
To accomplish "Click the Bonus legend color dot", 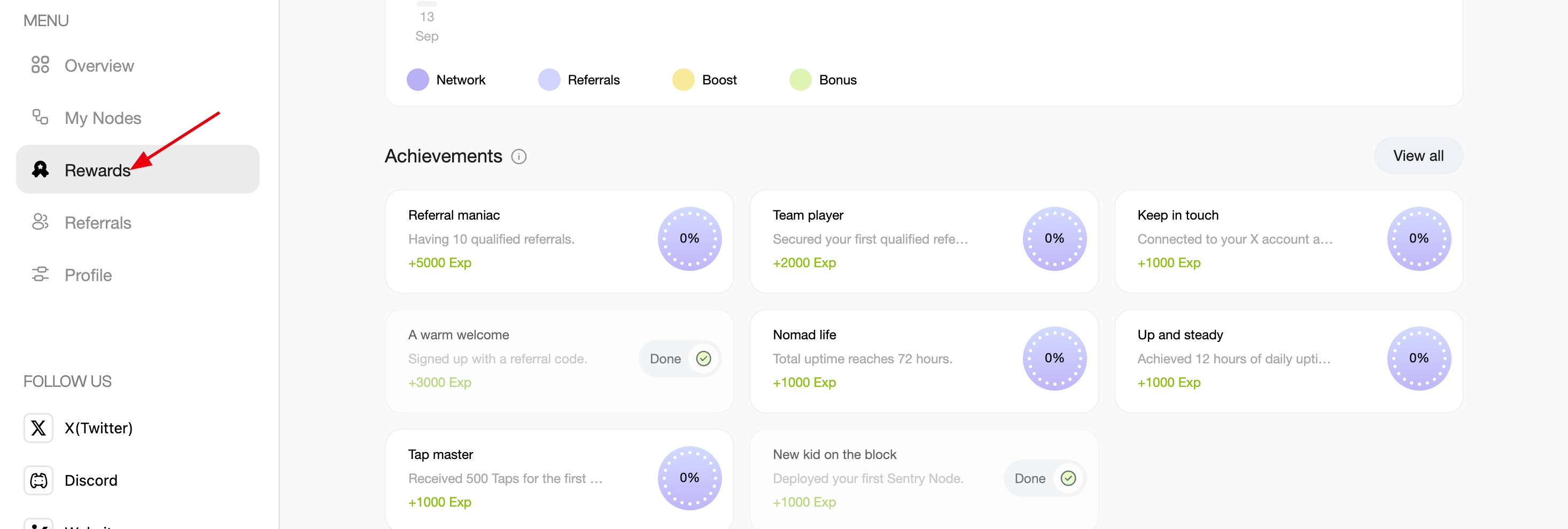I will click(800, 80).
